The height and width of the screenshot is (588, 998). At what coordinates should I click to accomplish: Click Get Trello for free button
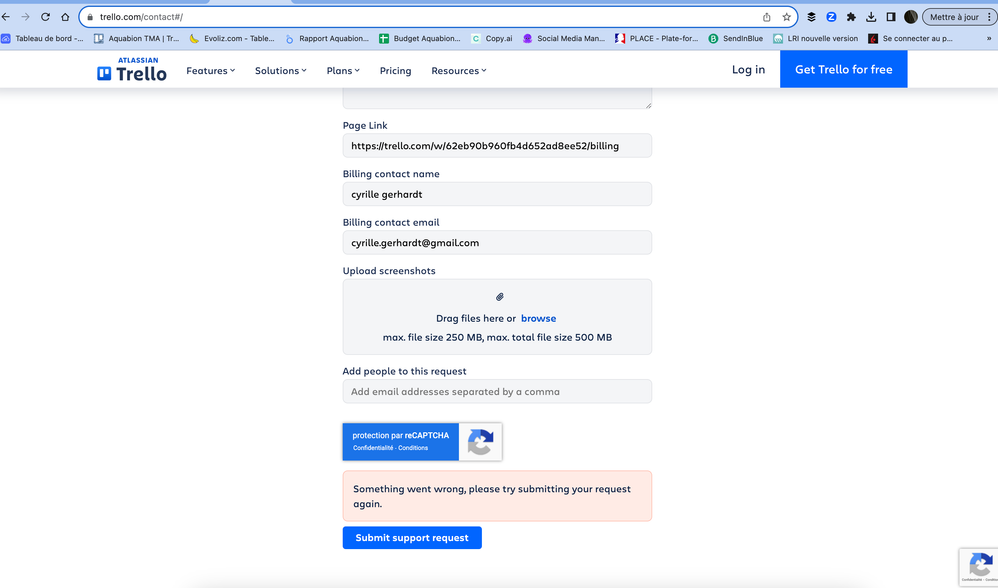click(843, 69)
